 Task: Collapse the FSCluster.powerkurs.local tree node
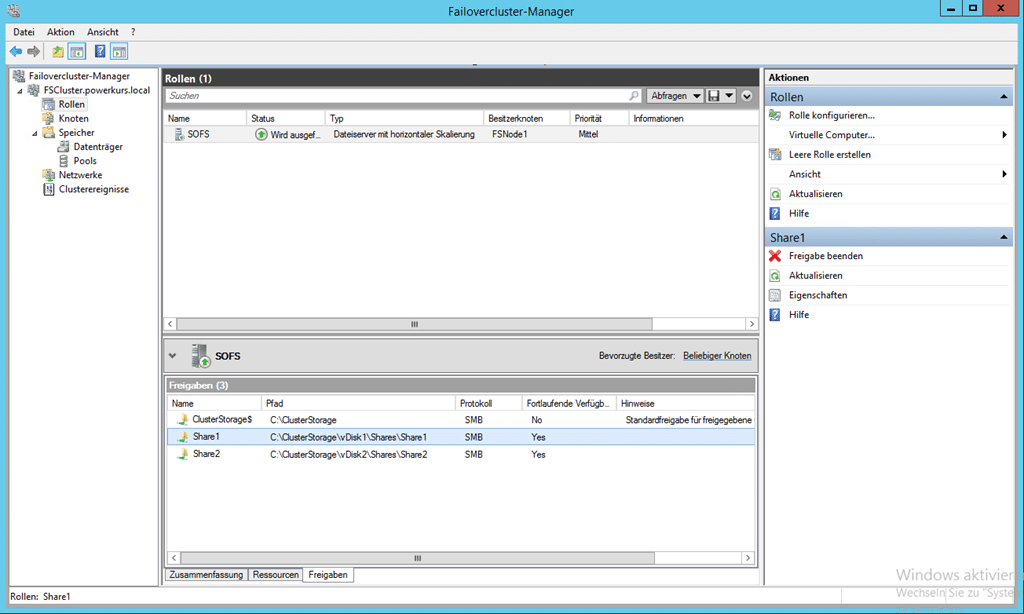click(20, 91)
